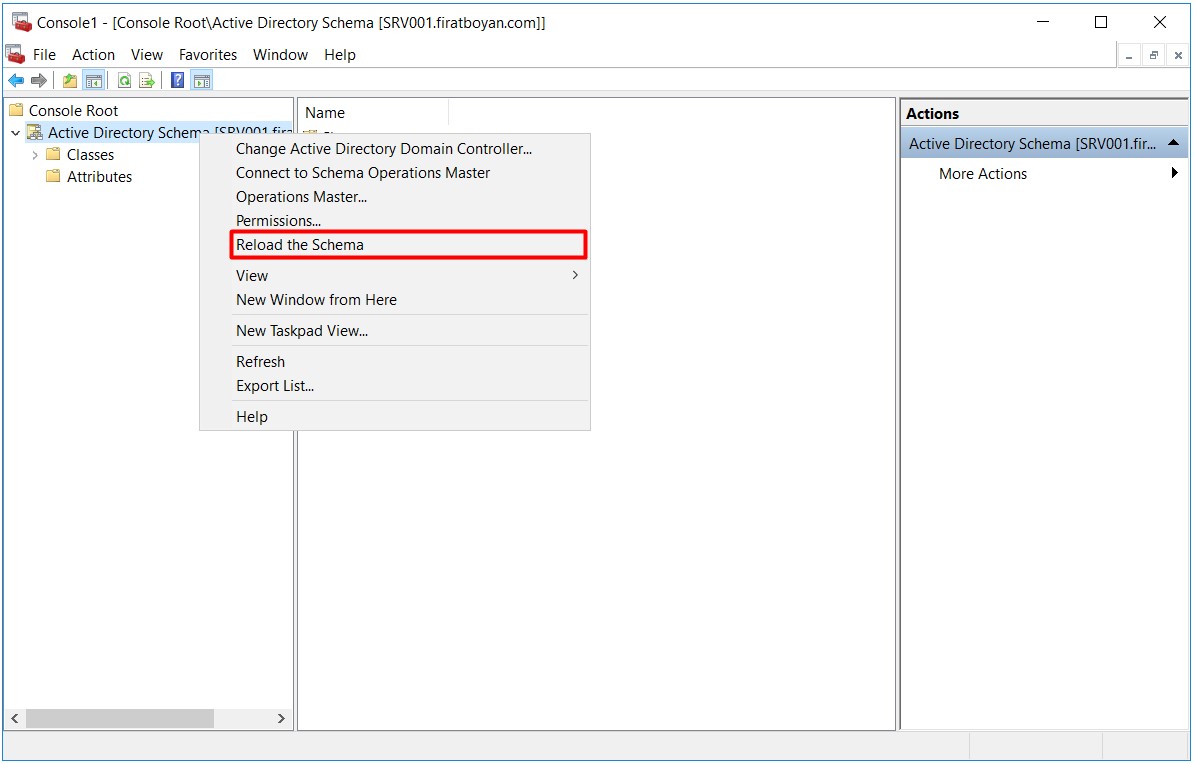Click the tree pane horizontal scrollbar right arrow
This screenshot has width=1195, height=764.
(x=281, y=719)
